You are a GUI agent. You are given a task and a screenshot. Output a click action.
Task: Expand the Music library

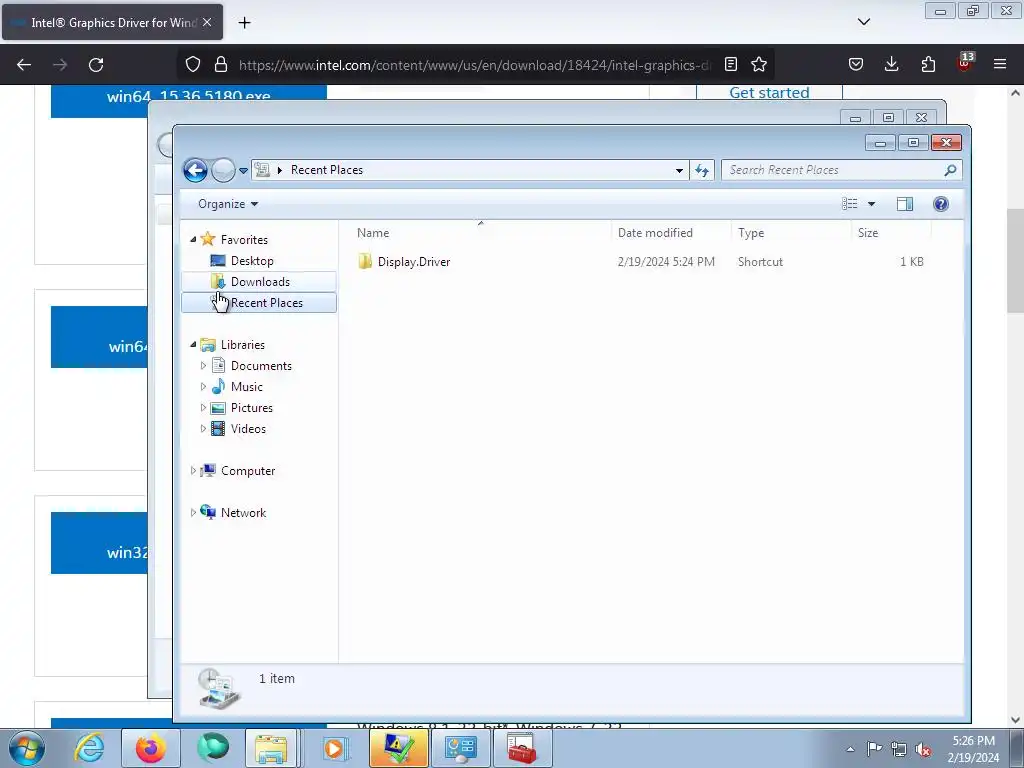tap(203, 387)
